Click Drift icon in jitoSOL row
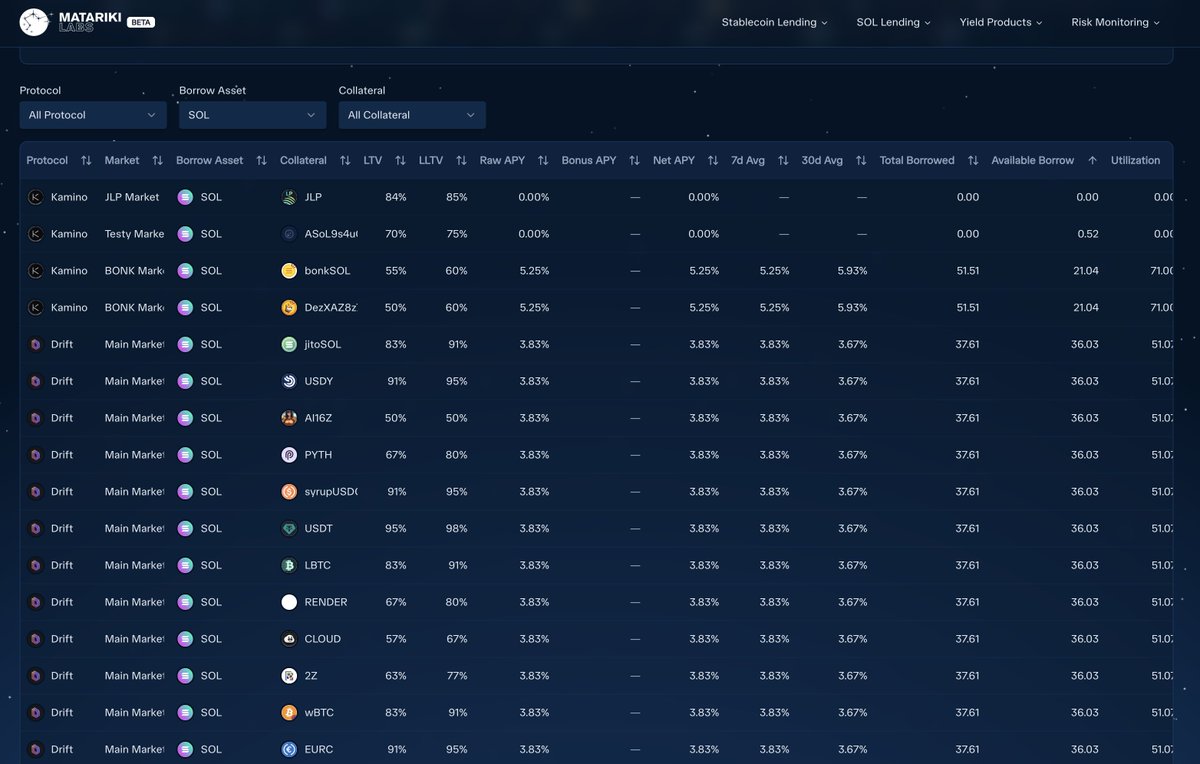 coord(35,344)
